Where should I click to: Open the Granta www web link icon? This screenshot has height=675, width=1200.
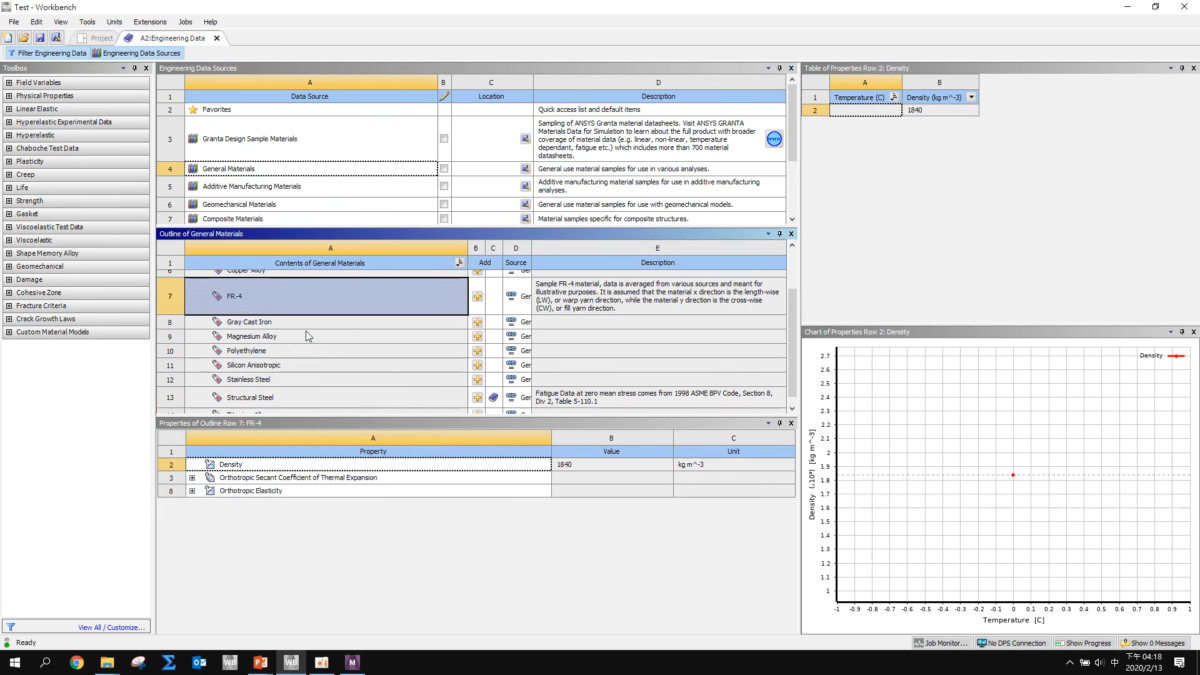tap(774, 139)
